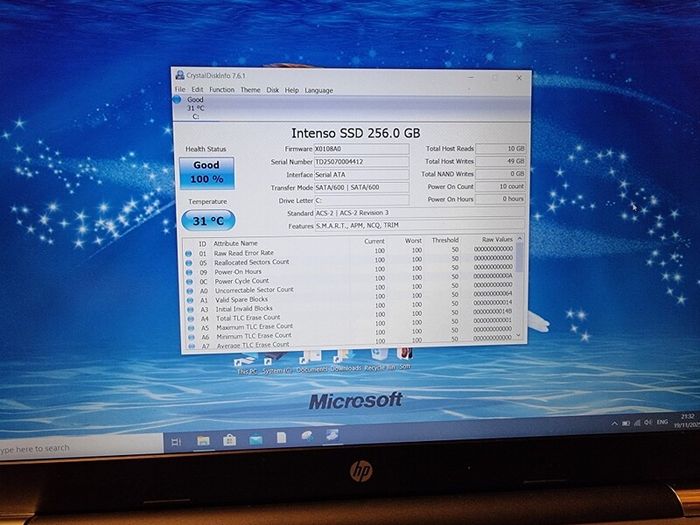Select the C: disk status indicator icon
The image size is (700, 525).
coord(177,100)
